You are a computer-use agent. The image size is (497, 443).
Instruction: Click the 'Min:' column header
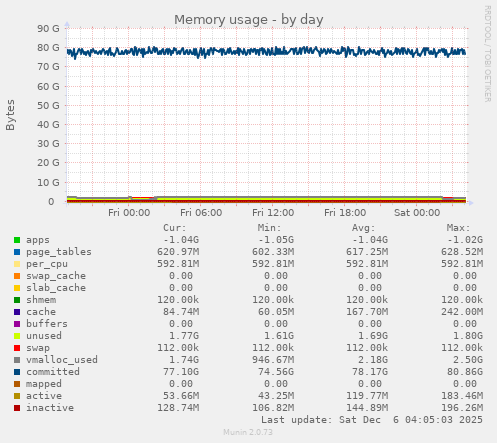269,228
